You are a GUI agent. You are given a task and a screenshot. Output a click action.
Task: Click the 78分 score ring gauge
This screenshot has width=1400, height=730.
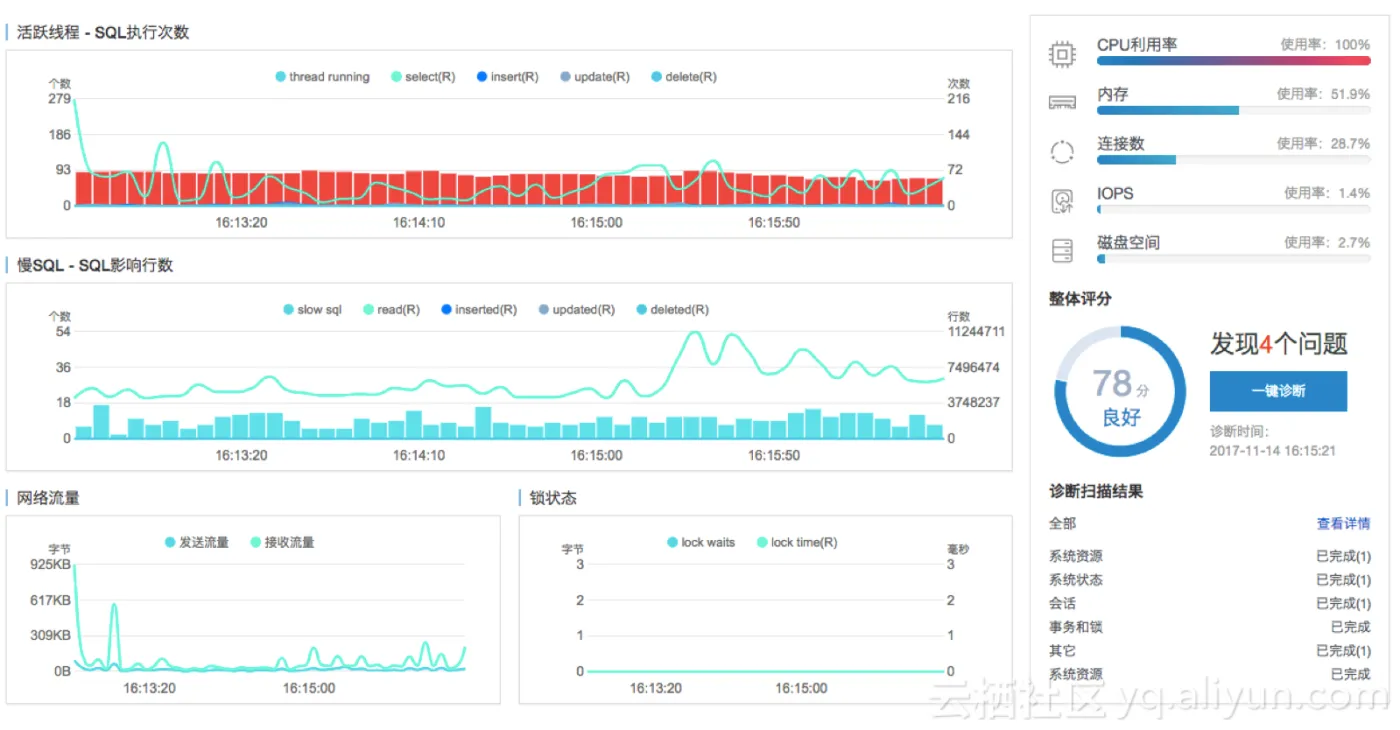[x=1120, y=391]
